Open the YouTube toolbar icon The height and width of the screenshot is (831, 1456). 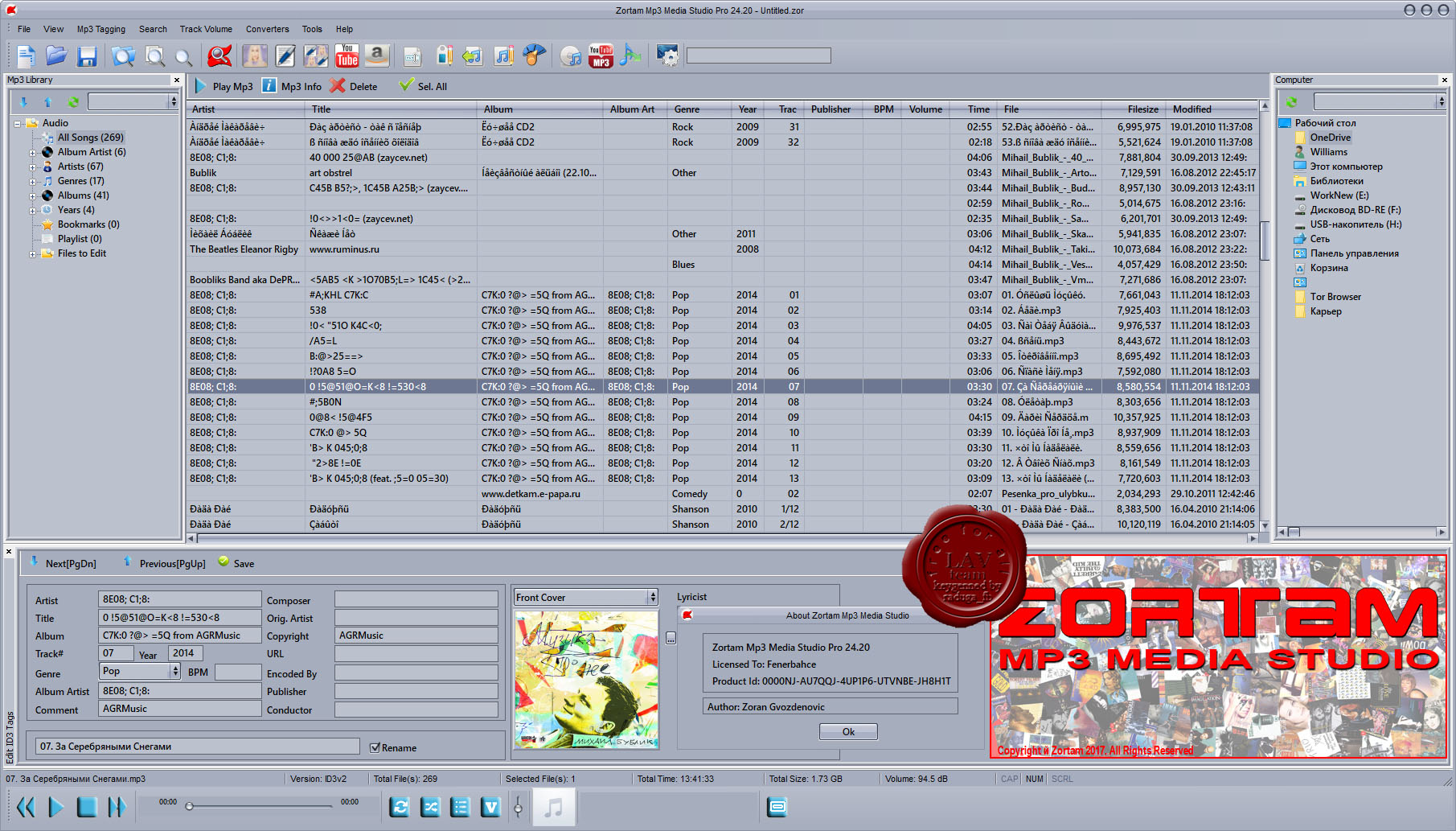[x=347, y=56]
